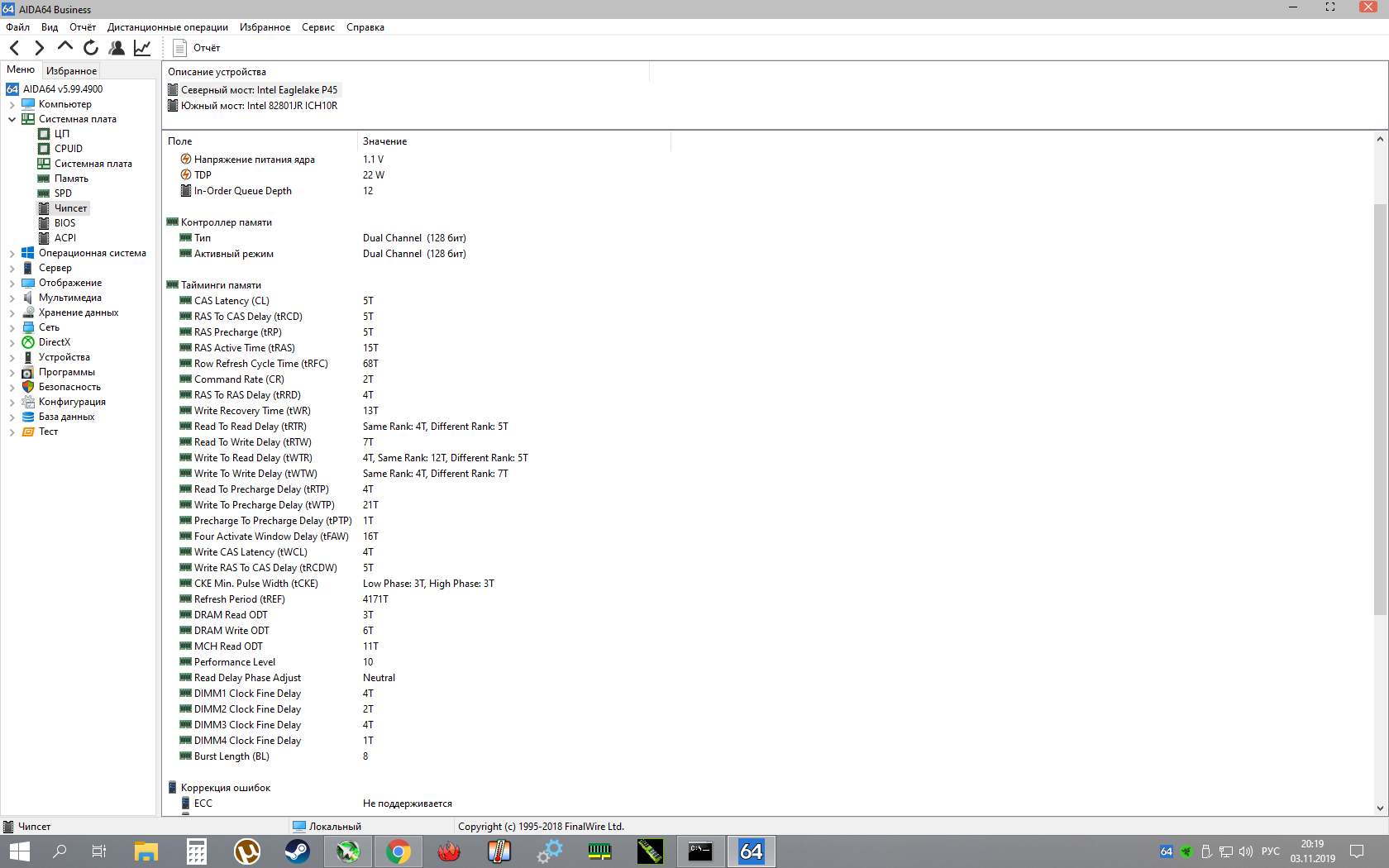Switch to the Меню tab
This screenshot has height=868, width=1389.
point(21,70)
